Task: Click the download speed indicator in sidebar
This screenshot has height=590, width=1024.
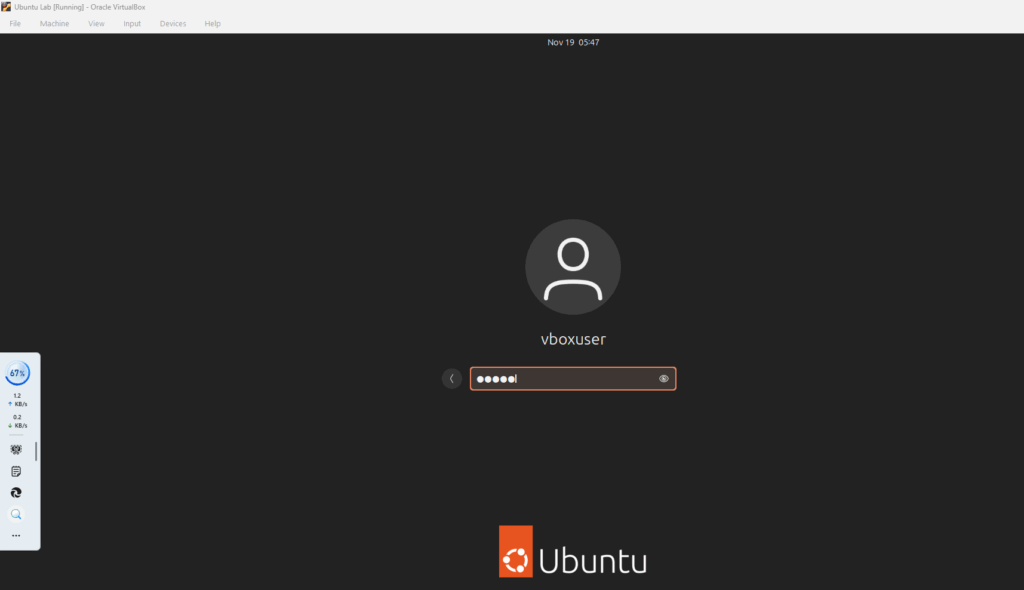Action: [17, 421]
